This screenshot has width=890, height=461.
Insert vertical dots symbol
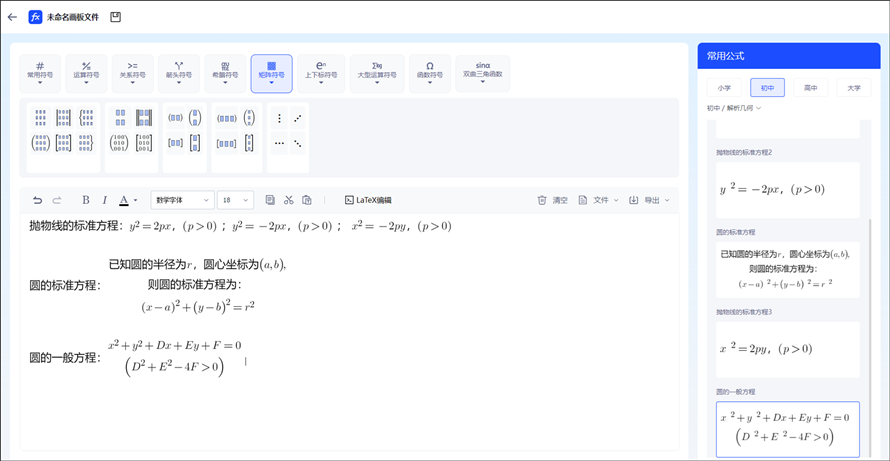(x=279, y=119)
